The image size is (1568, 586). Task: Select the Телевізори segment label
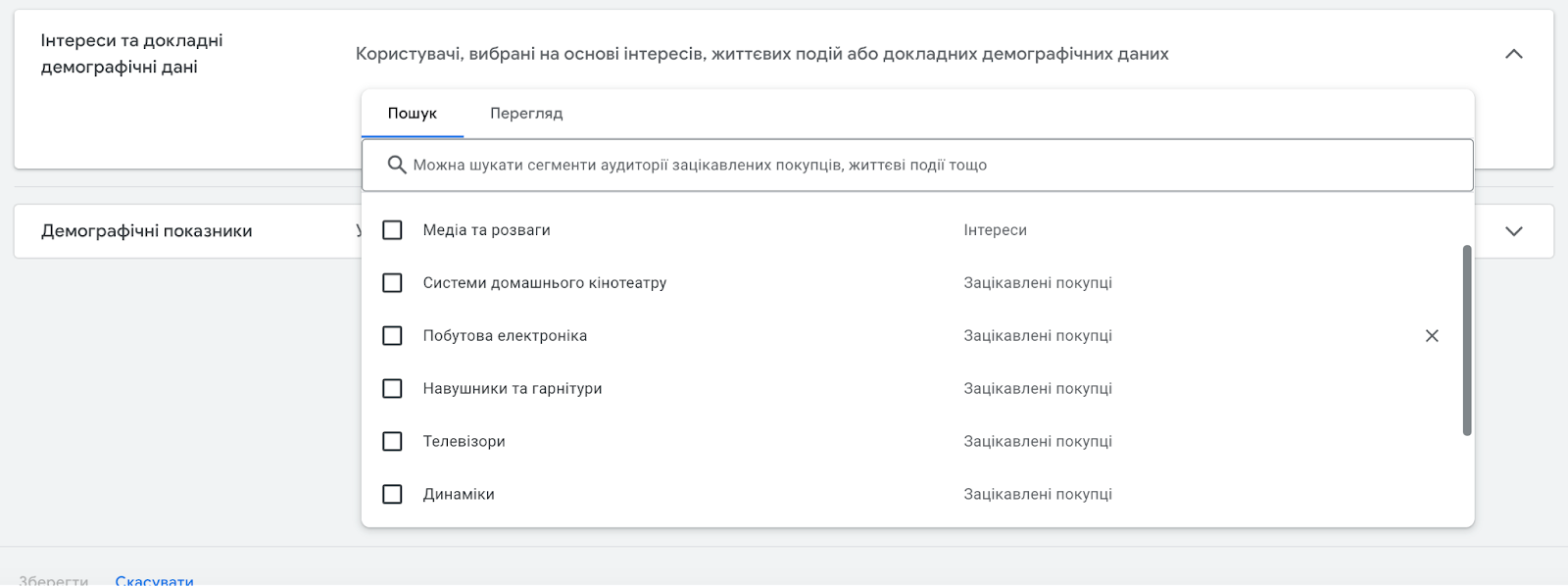[x=464, y=442]
